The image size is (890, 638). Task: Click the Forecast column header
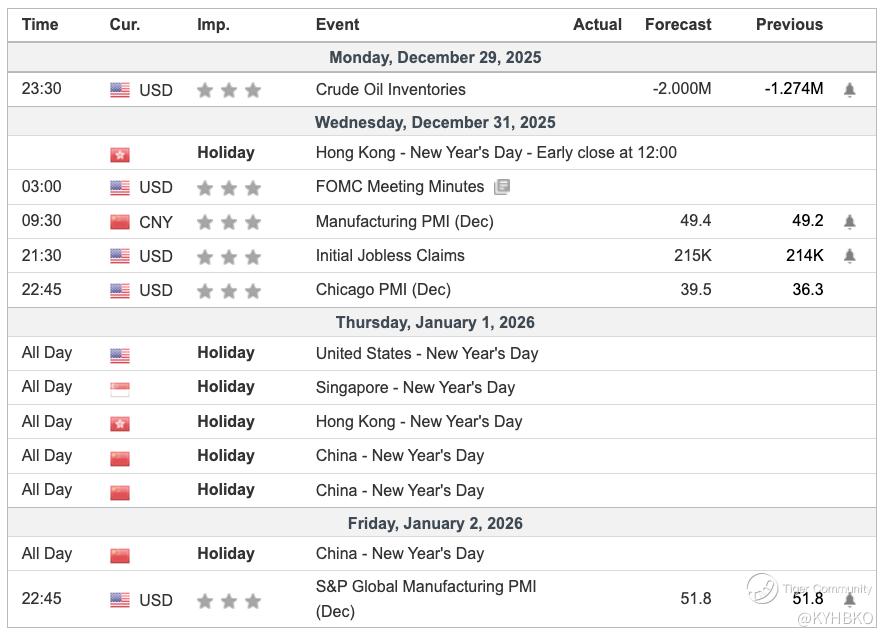pyautogui.click(x=678, y=25)
